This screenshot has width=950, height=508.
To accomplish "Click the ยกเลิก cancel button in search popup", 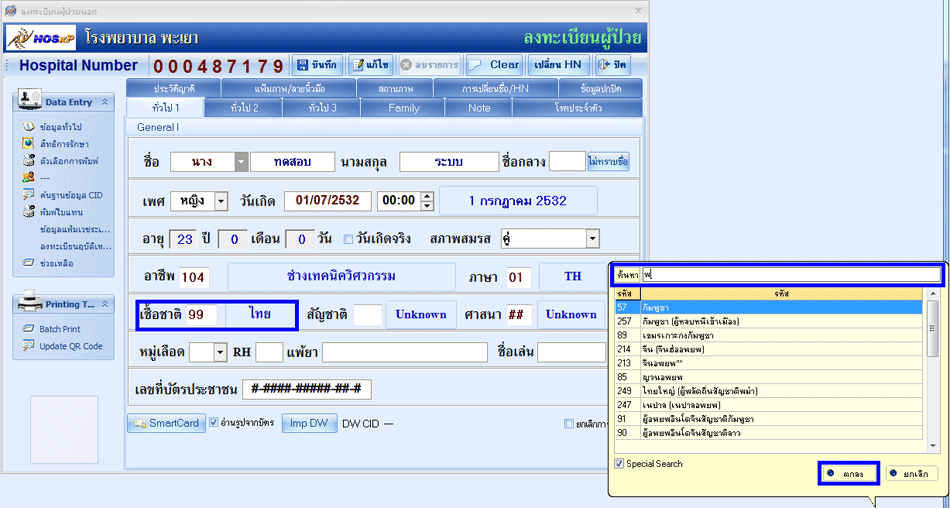I will (x=911, y=473).
